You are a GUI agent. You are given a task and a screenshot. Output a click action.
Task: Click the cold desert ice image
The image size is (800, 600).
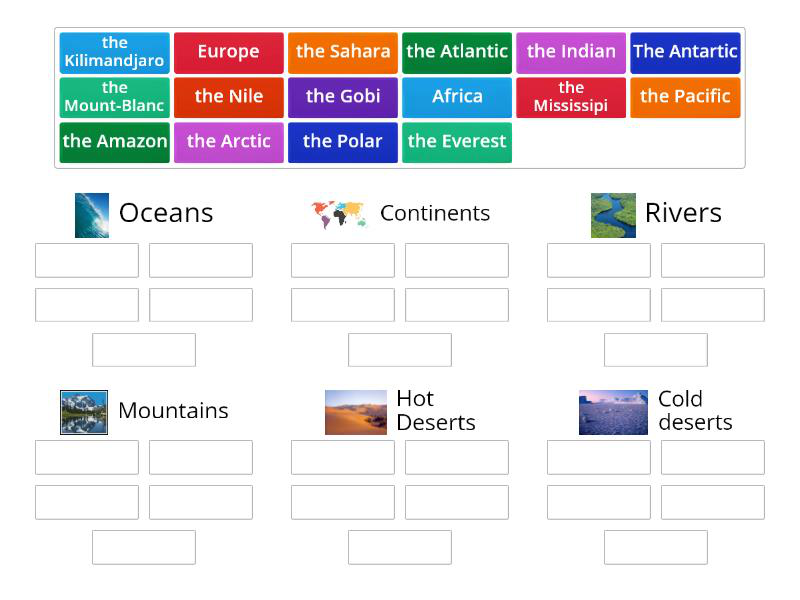pos(613,412)
